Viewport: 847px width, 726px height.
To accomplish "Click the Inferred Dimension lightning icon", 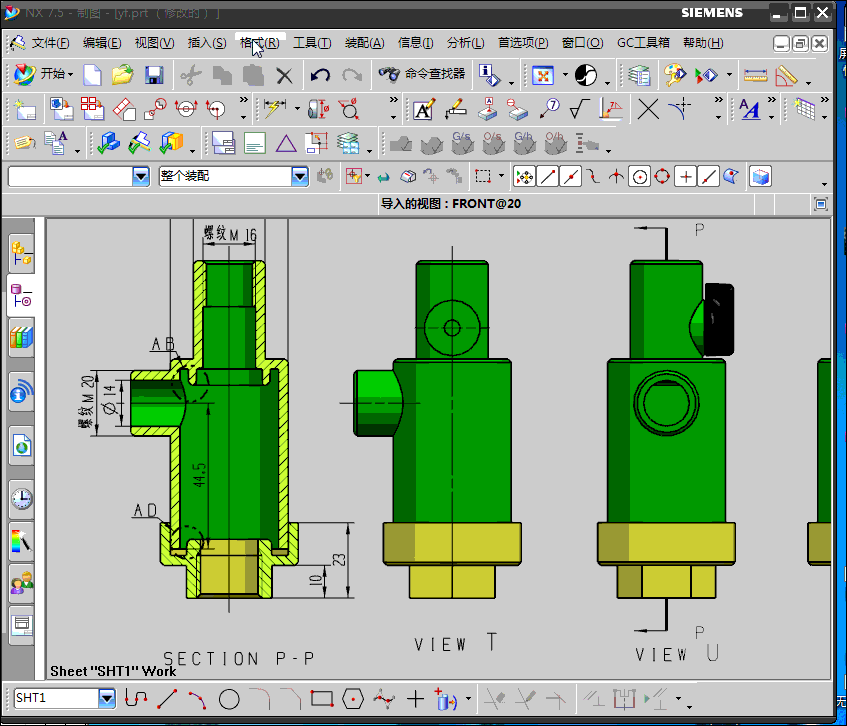I will point(273,109).
